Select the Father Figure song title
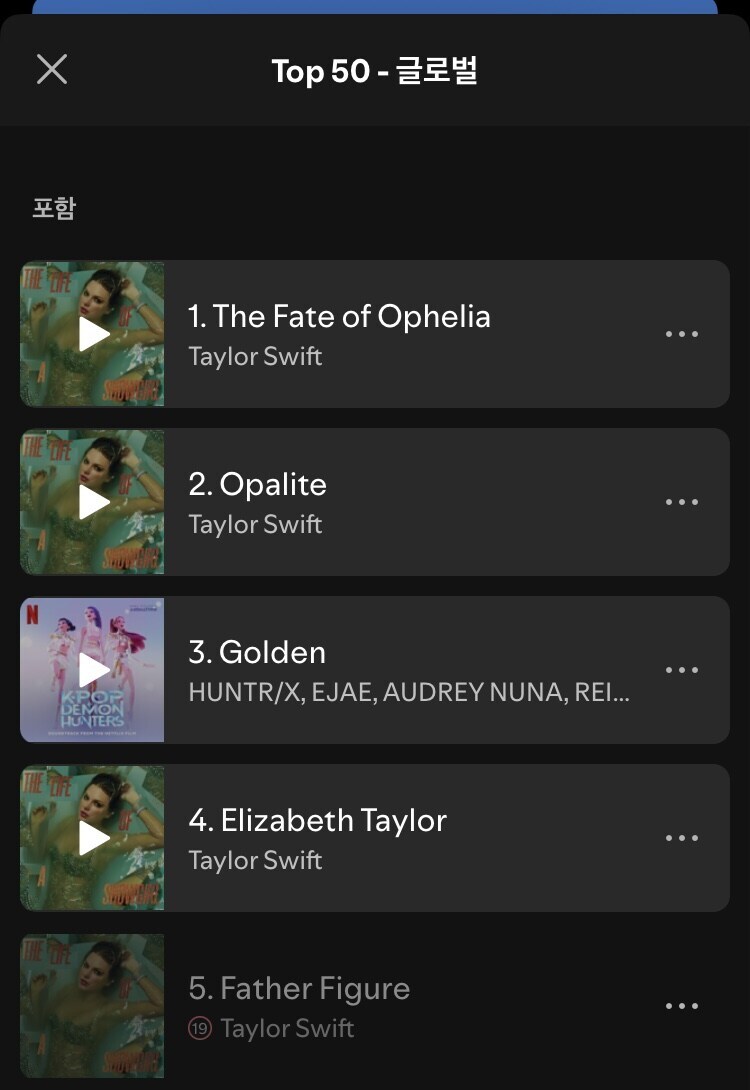The width and height of the screenshot is (750, 1090). click(x=299, y=989)
